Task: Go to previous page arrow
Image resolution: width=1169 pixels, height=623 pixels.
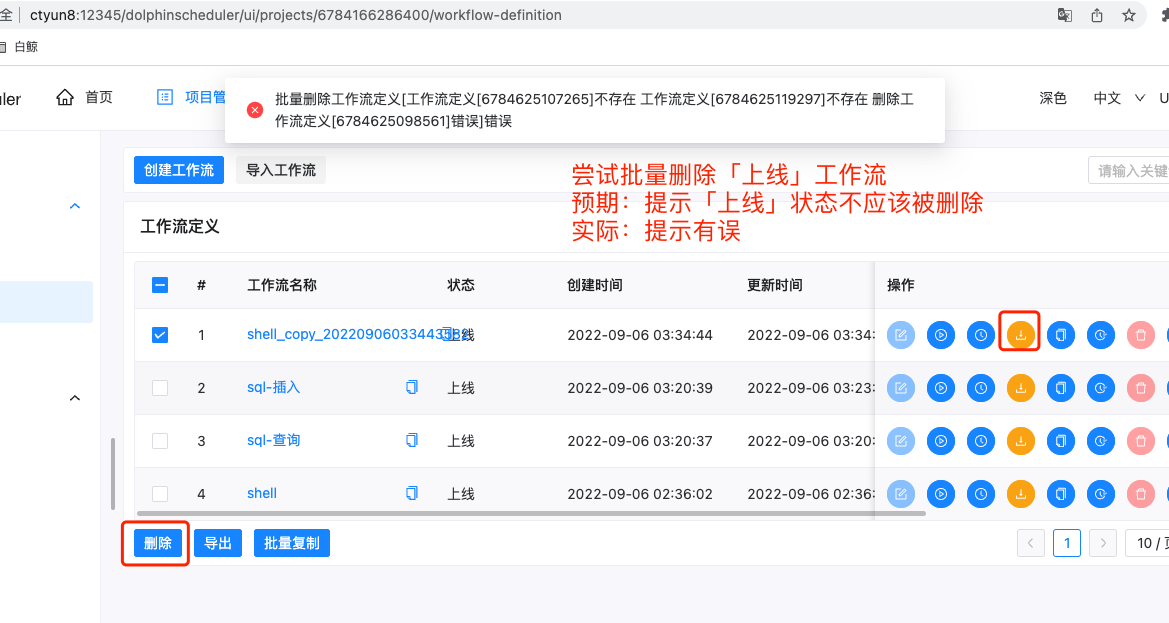Action: click(x=1030, y=543)
